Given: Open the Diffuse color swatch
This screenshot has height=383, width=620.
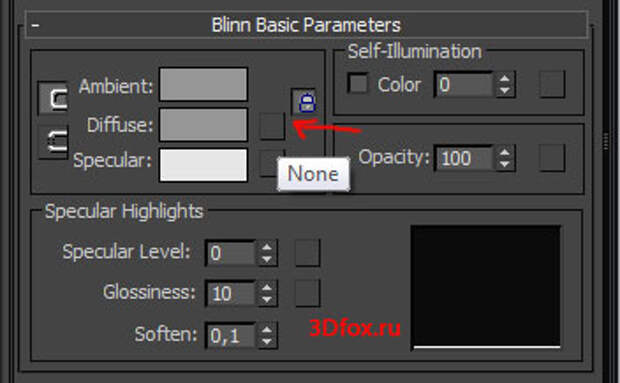Looking at the screenshot, I should [204, 125].
